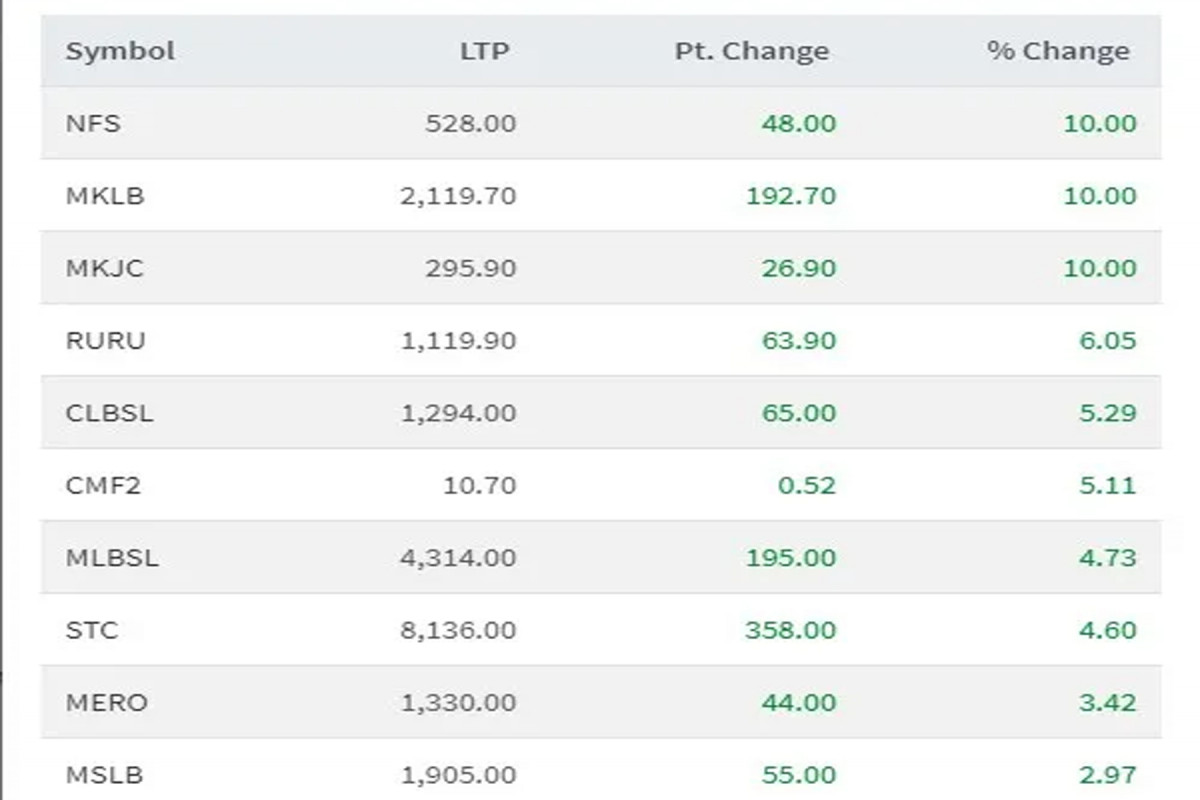Click RURU percent change 6.05

[x=1107, y=341]
